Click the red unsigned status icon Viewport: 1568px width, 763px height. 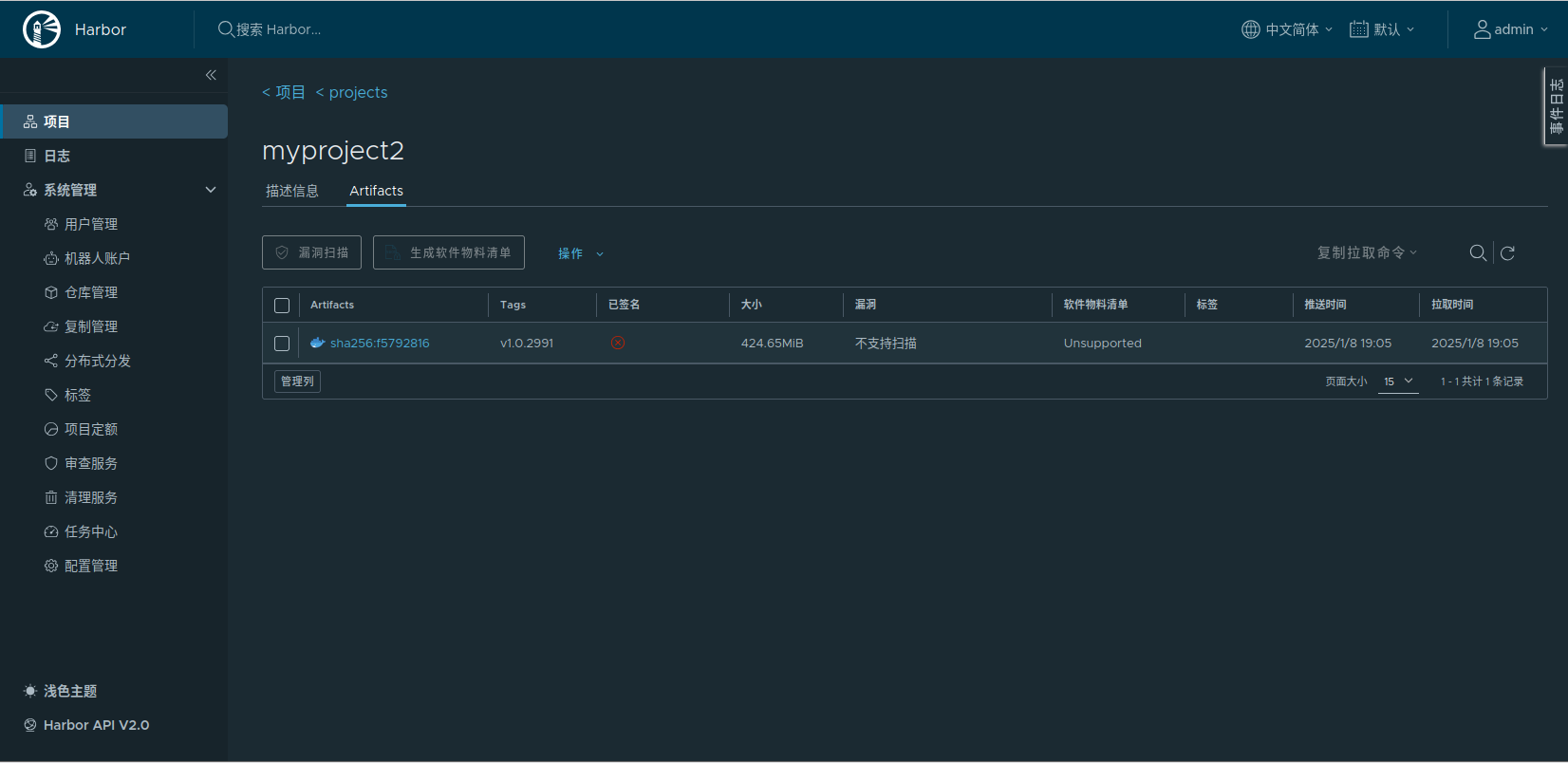(618, 343)
